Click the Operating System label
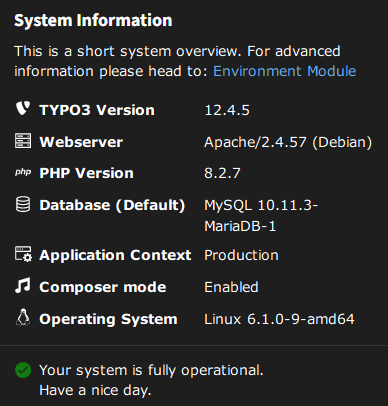 (x=108, y=319)
